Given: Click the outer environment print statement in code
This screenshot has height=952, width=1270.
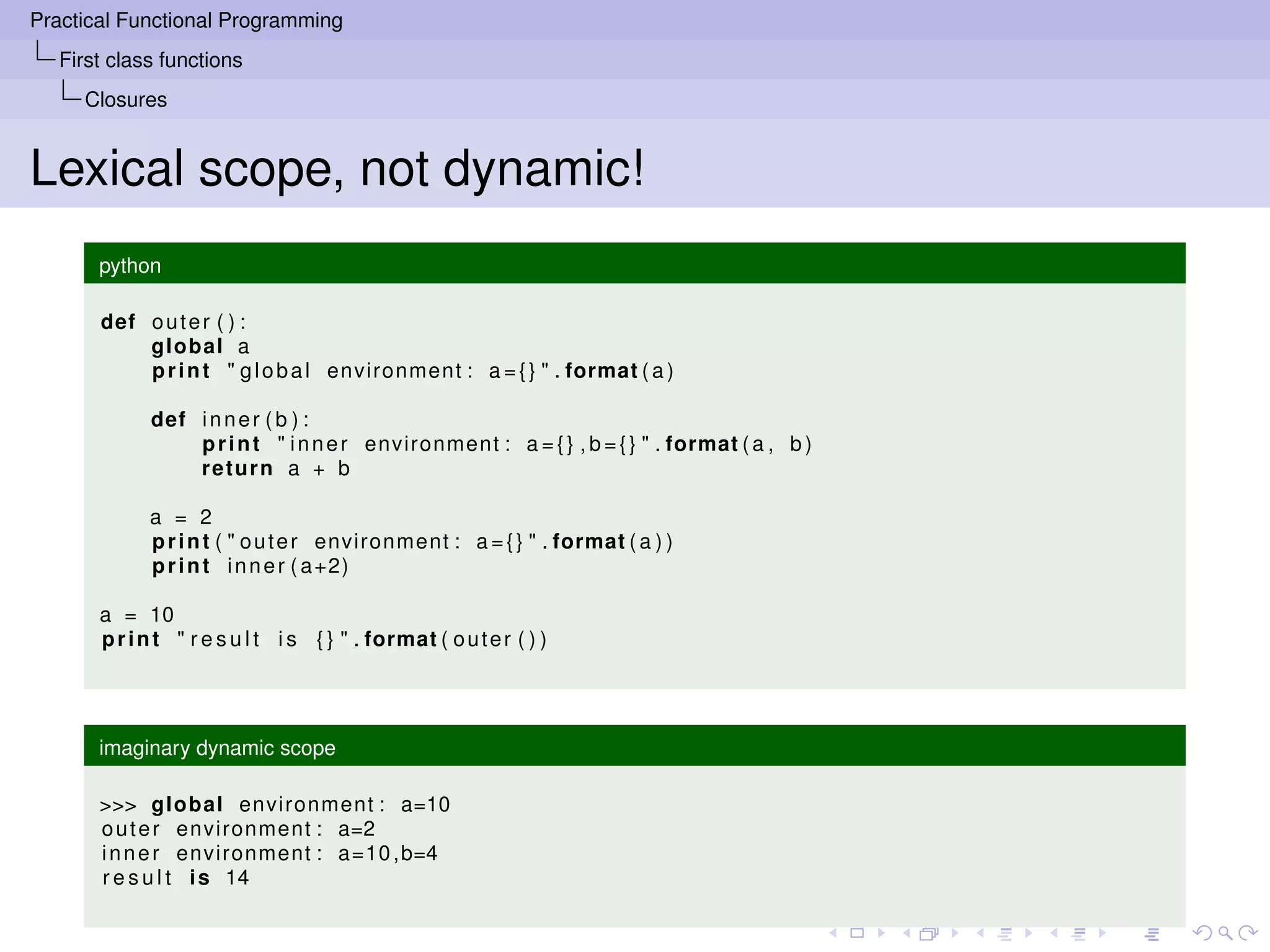Looking at the screenshot, I should [x=412, y=542].
